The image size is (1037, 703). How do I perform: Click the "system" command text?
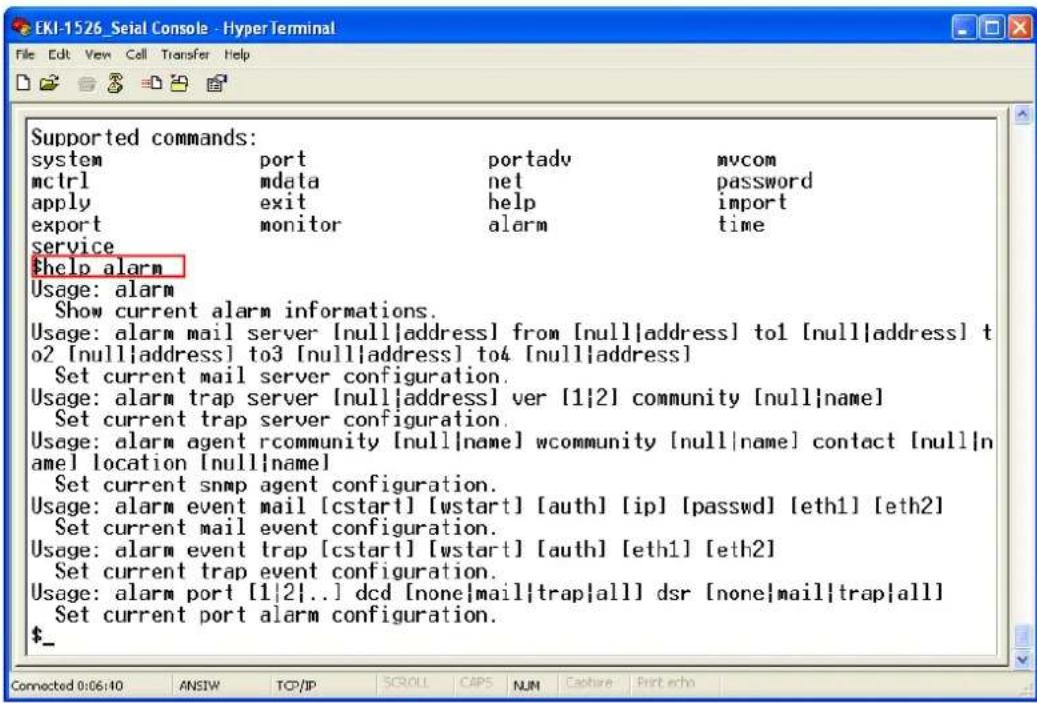point(67,159)
